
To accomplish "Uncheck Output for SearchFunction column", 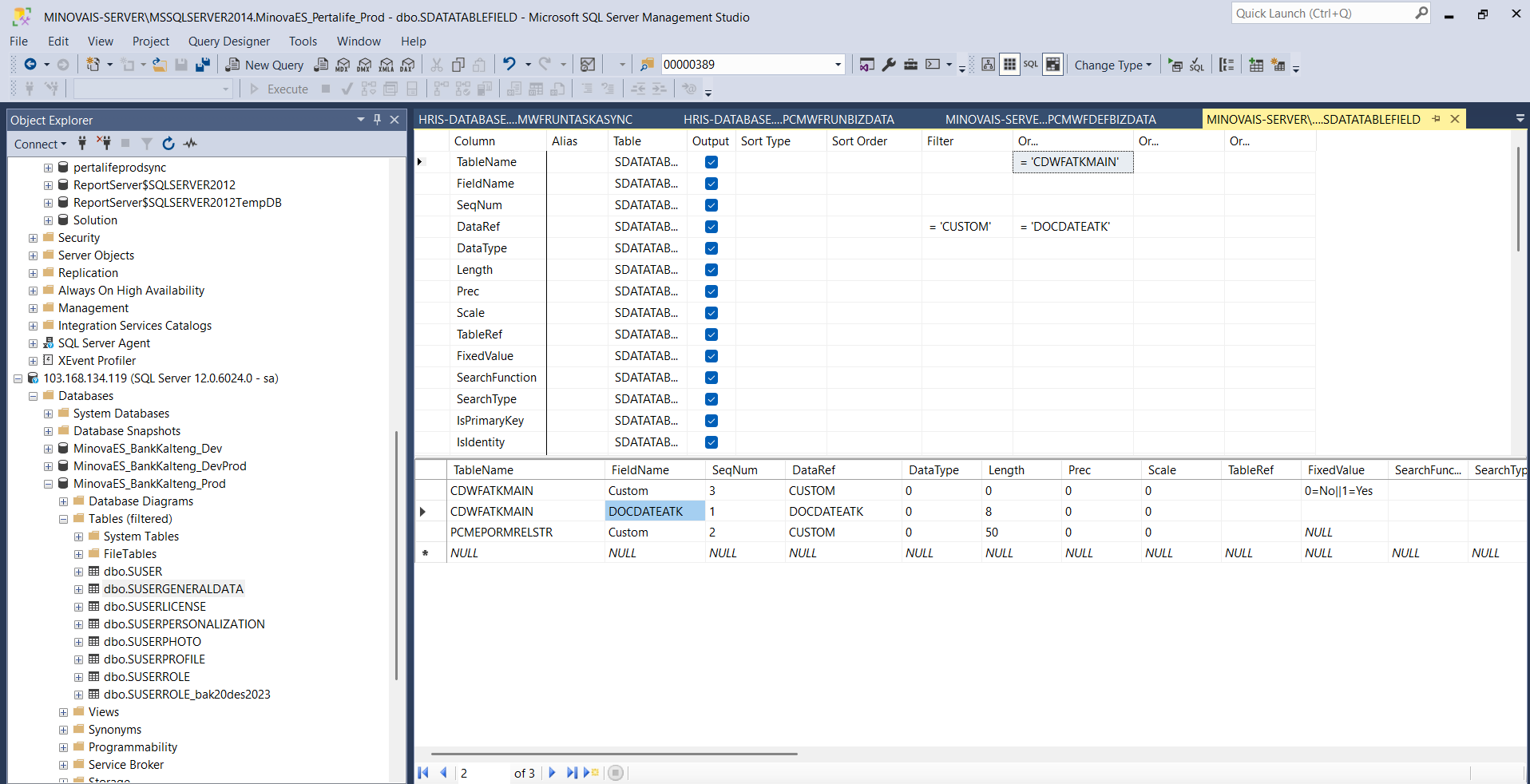I will point(711,378).
